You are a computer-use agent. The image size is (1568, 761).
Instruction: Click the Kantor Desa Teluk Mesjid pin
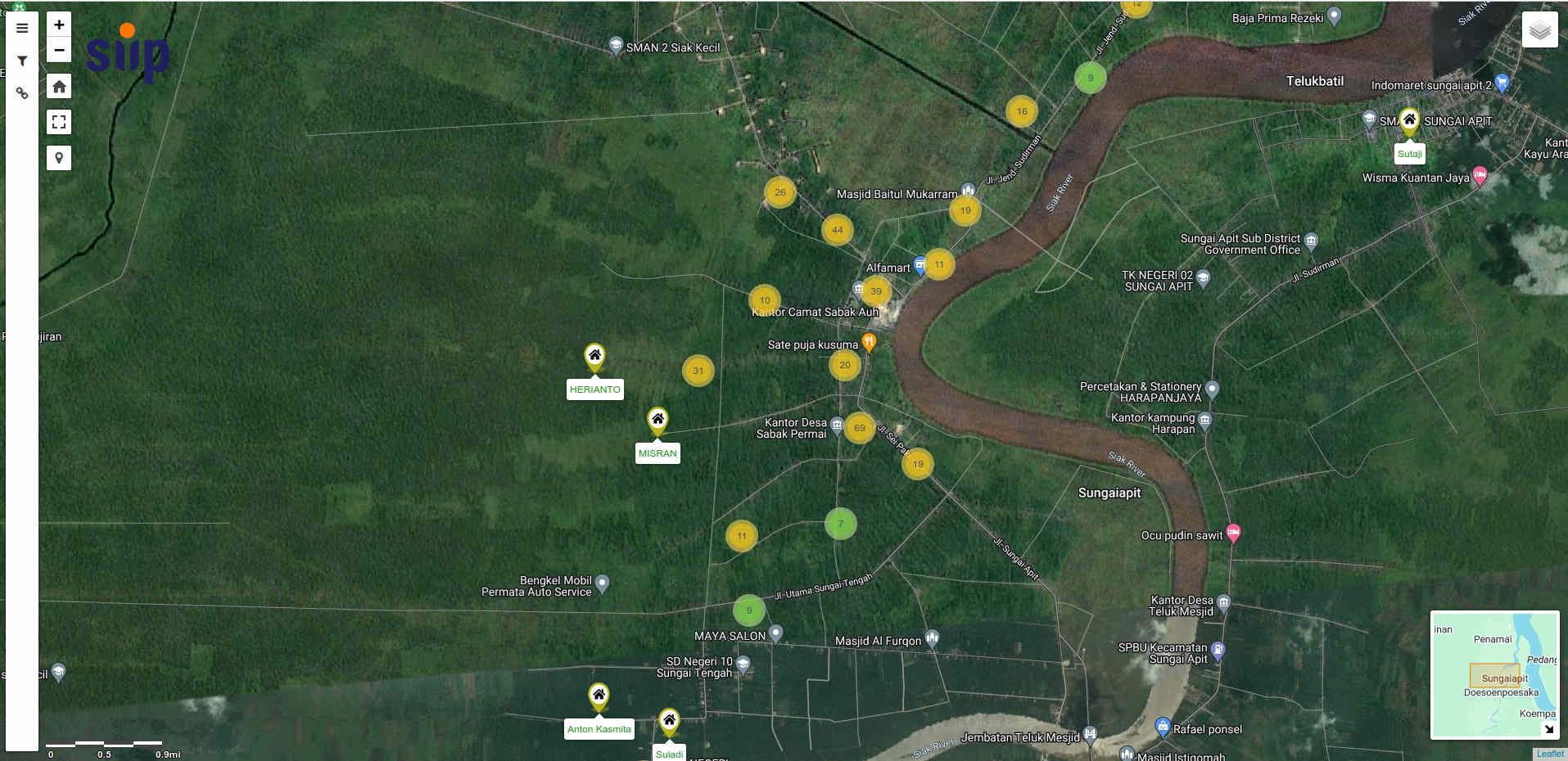point(1223,604)
